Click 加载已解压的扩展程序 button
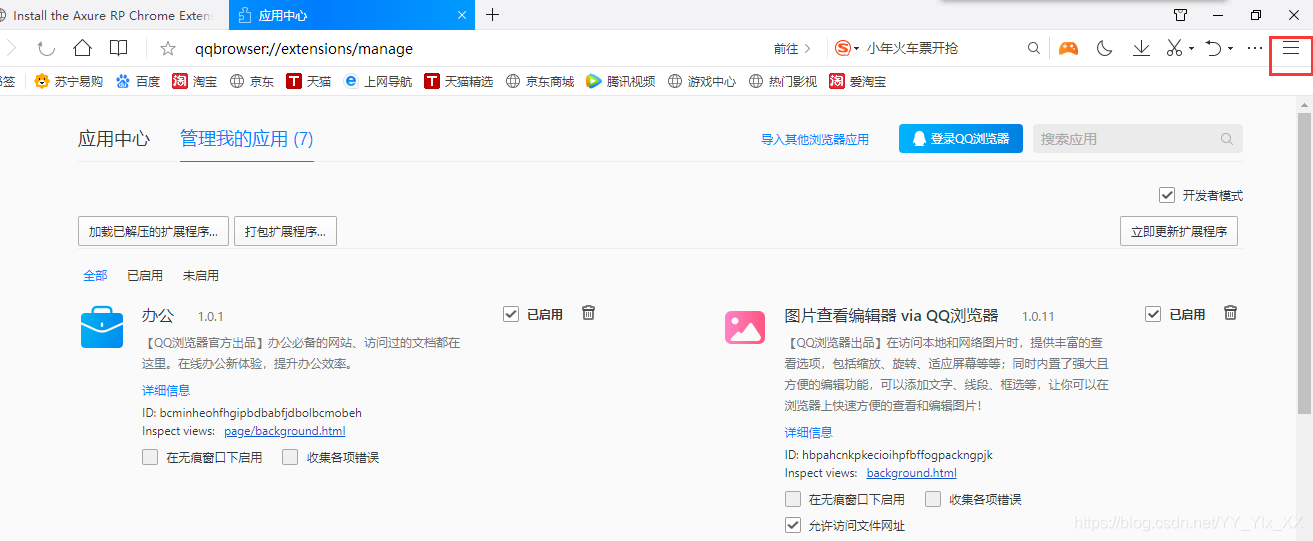 point(153,231)
